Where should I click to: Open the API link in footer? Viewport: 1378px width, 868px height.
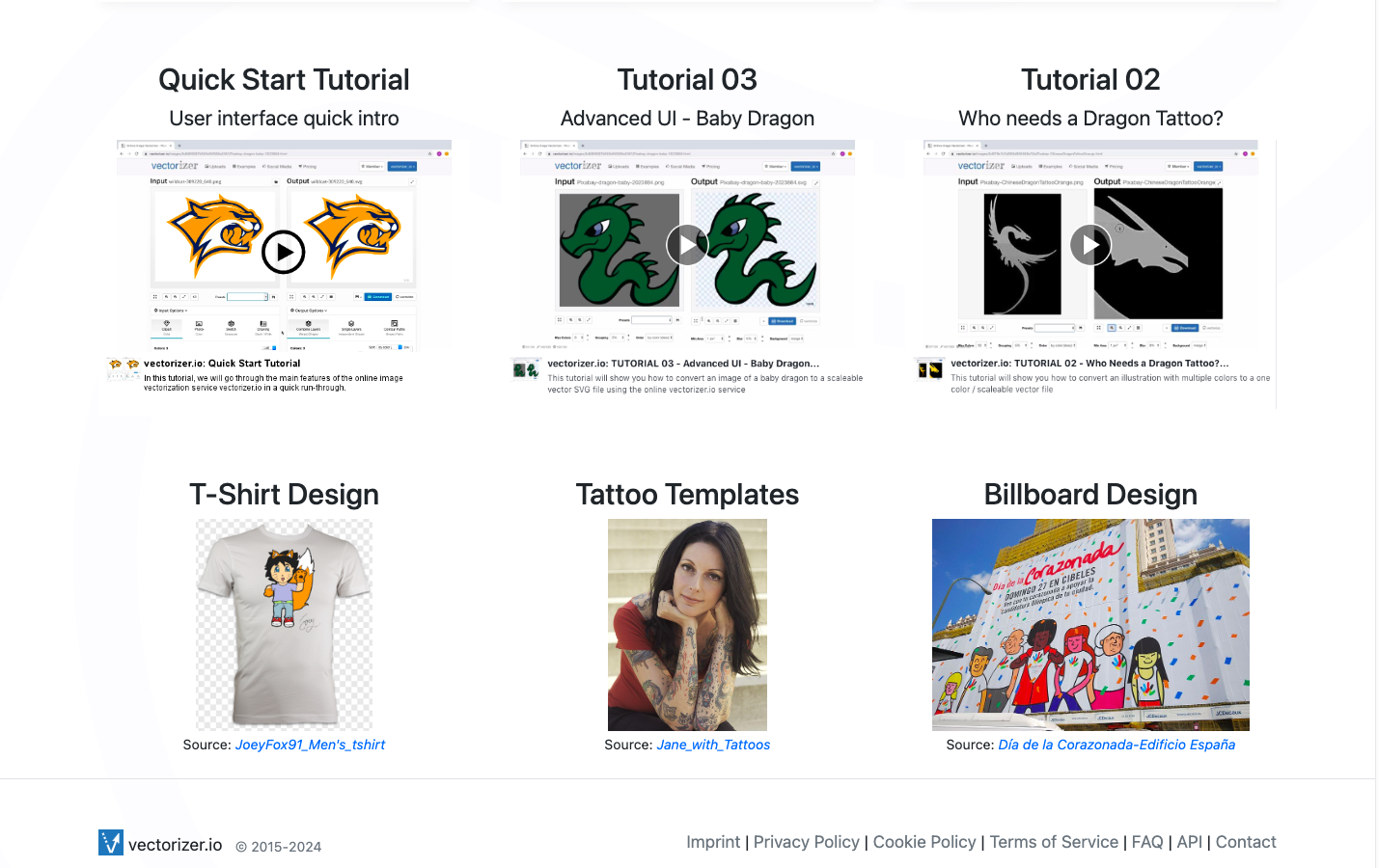(1190, 842)
